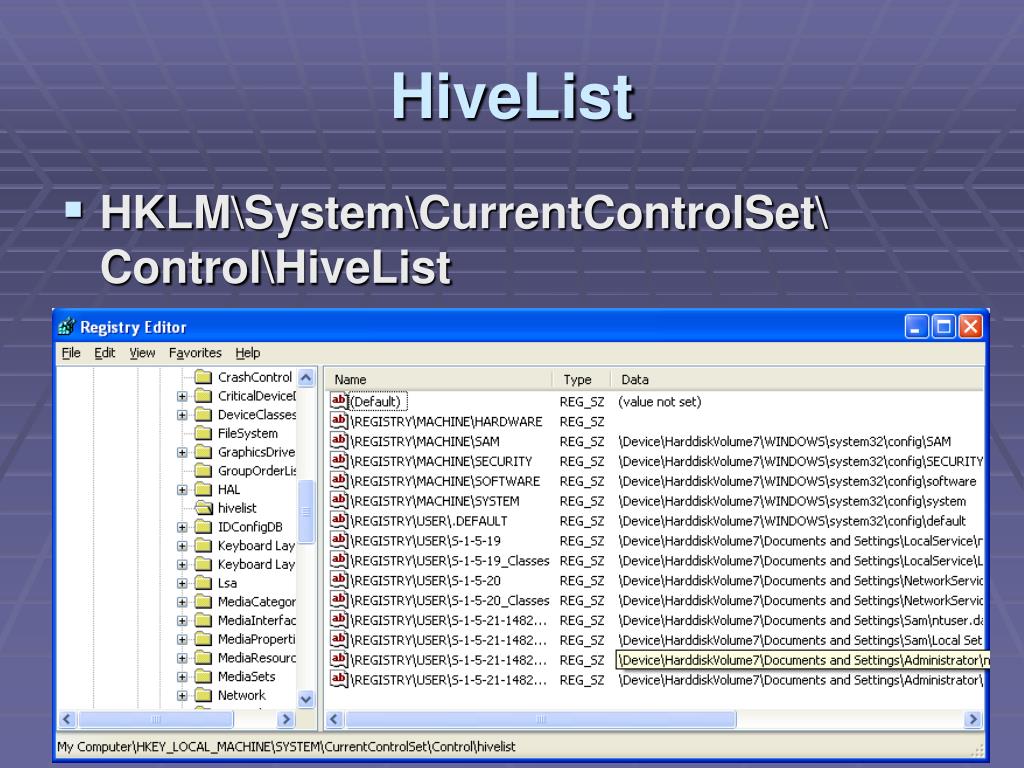Click values pane scroll left arrow
The image size is (1024, 768).
click(334, 719)
